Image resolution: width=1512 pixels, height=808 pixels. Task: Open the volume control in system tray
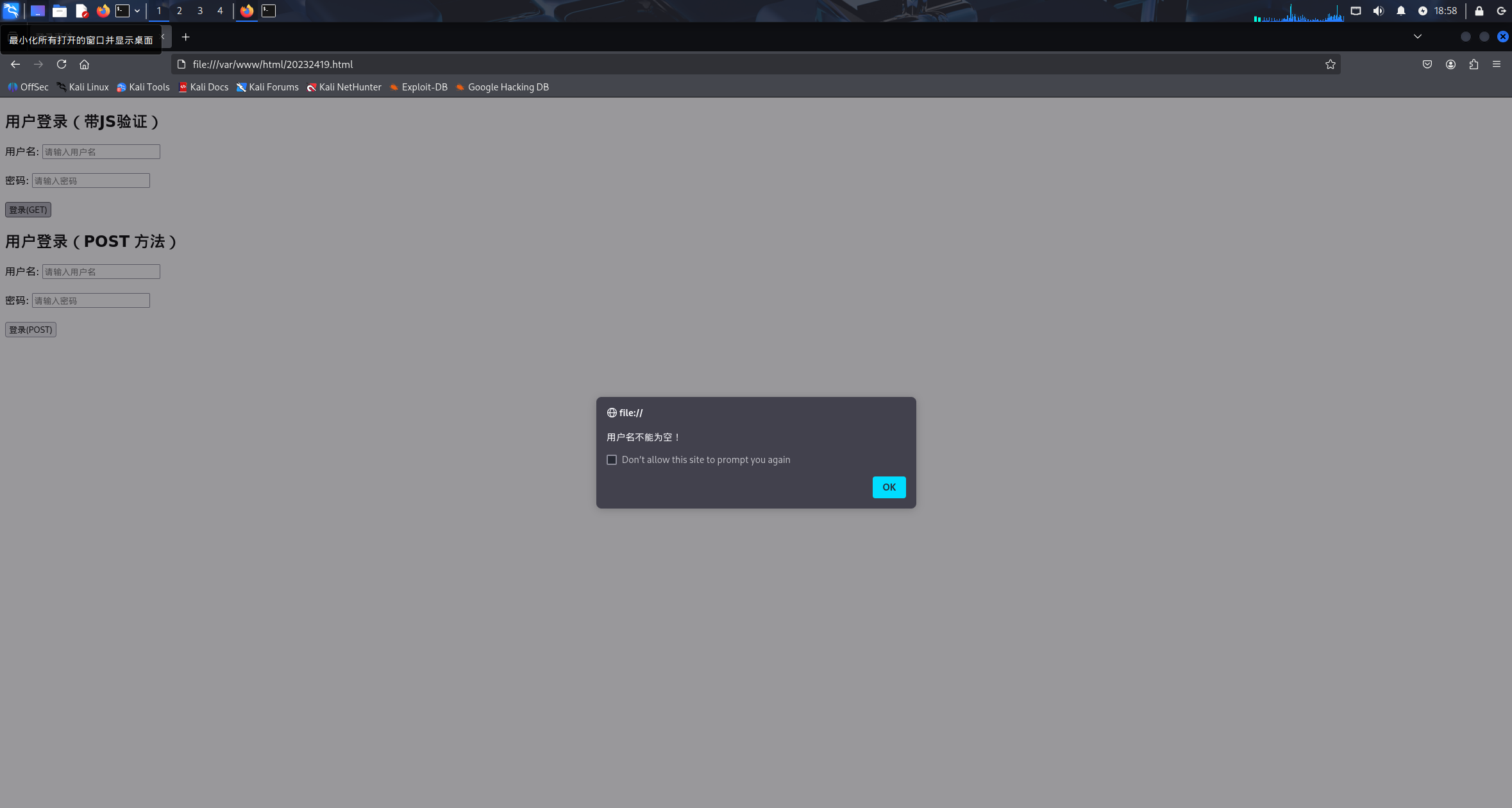1378,11
